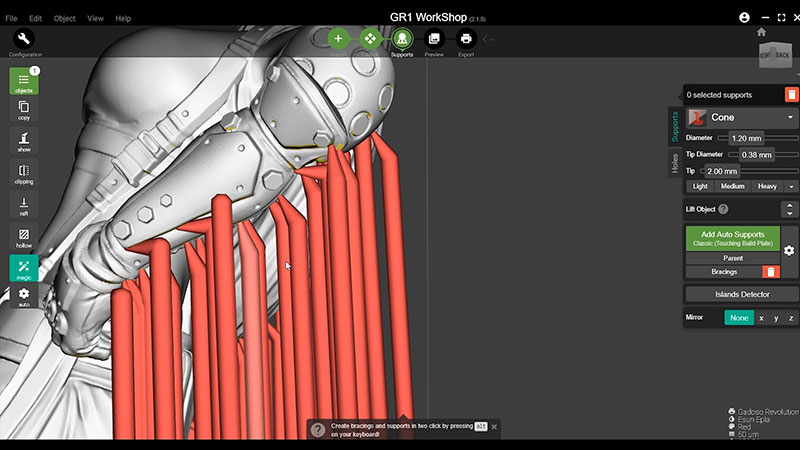Enable mirror on z axis
This screenshot has width=800, height=450.
point(790,318)
